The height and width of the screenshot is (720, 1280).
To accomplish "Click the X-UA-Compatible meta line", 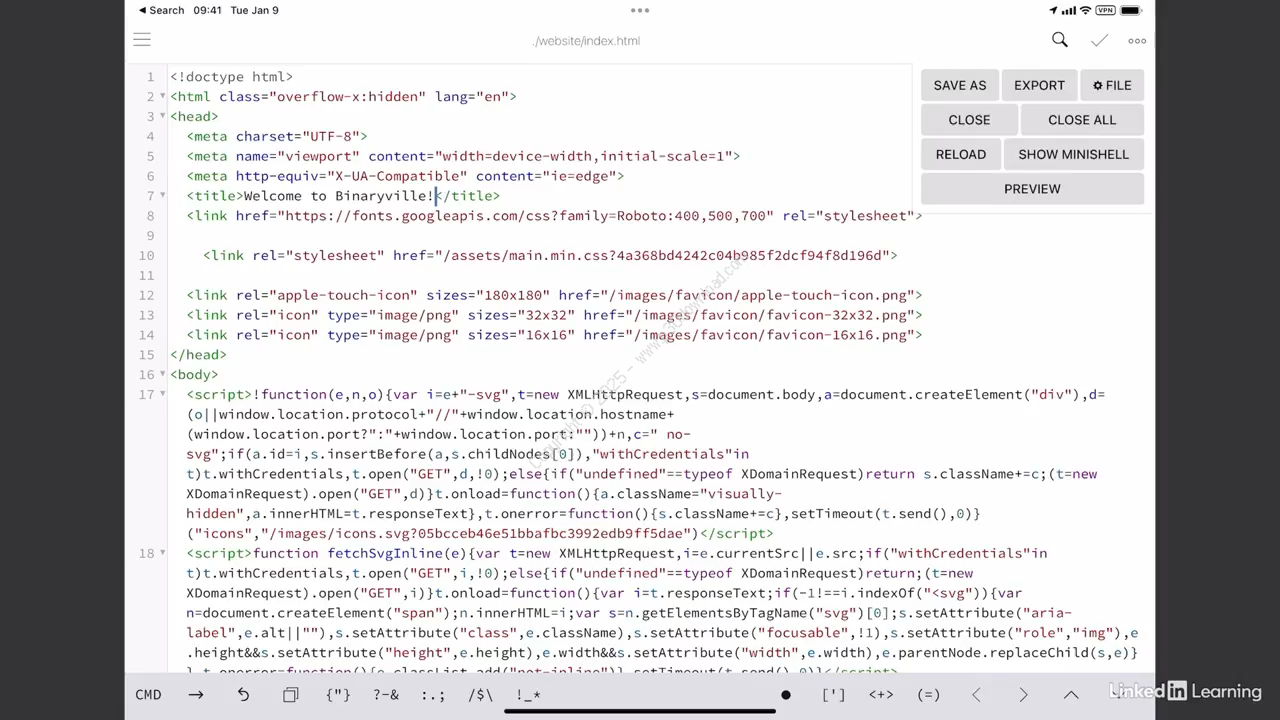I will [405, 176].
